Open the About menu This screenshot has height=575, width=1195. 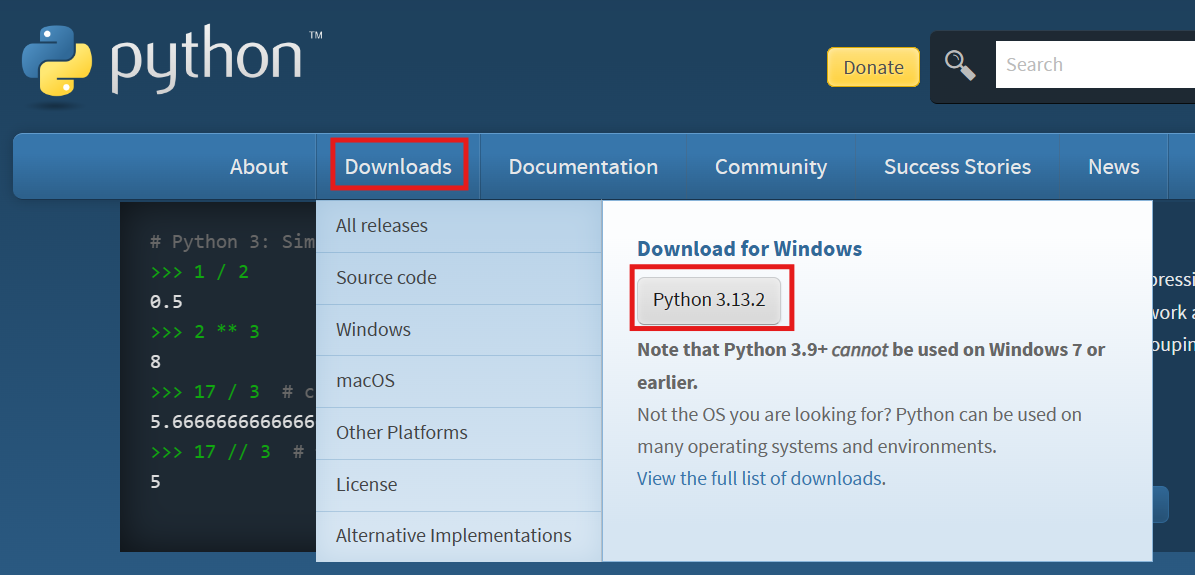pyautogui.click(x=259, y=166)
